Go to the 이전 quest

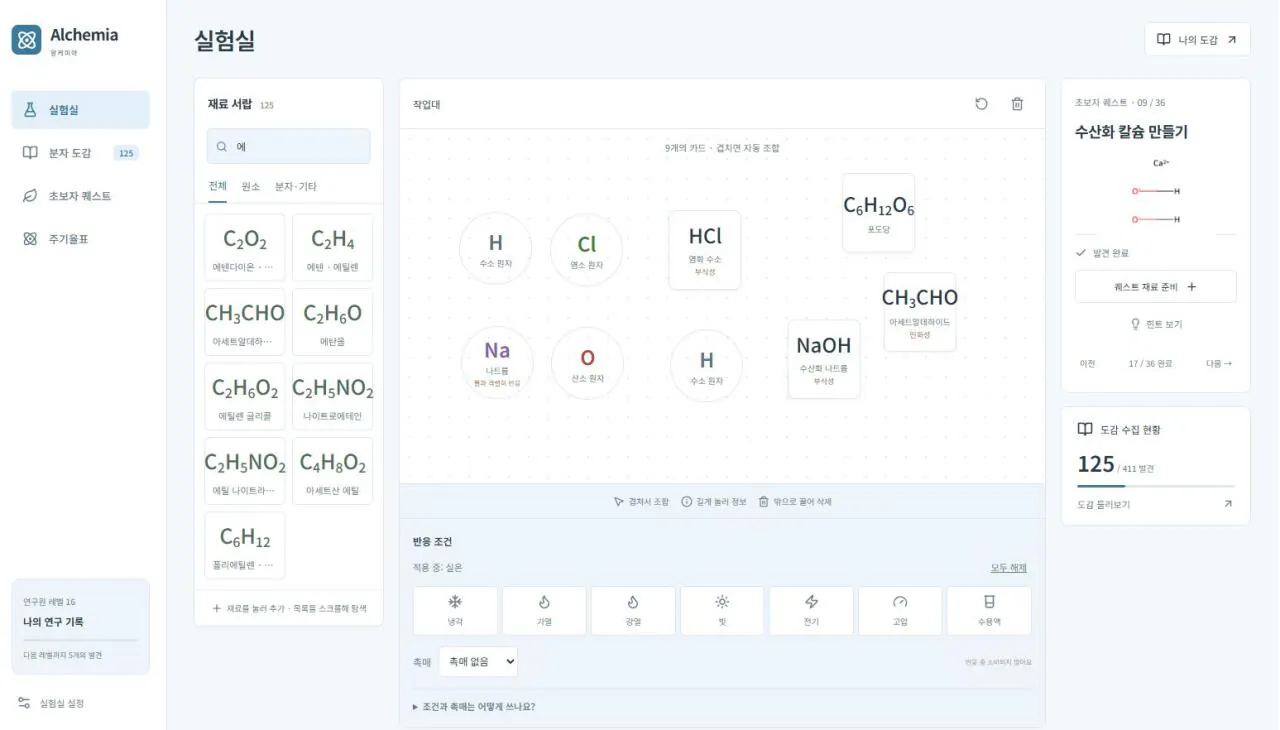click(1087, 364)
